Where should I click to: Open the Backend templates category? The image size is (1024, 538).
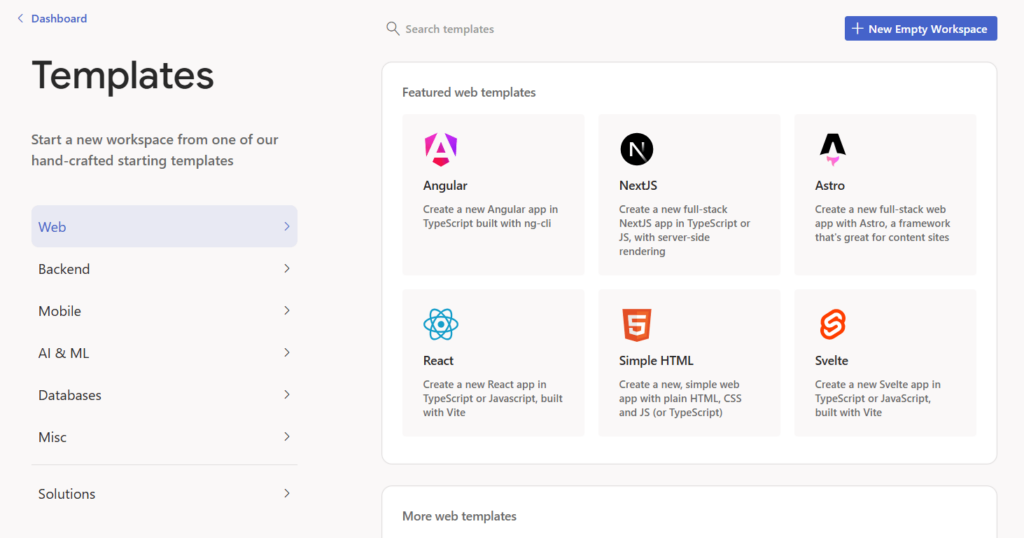(165, 269)
